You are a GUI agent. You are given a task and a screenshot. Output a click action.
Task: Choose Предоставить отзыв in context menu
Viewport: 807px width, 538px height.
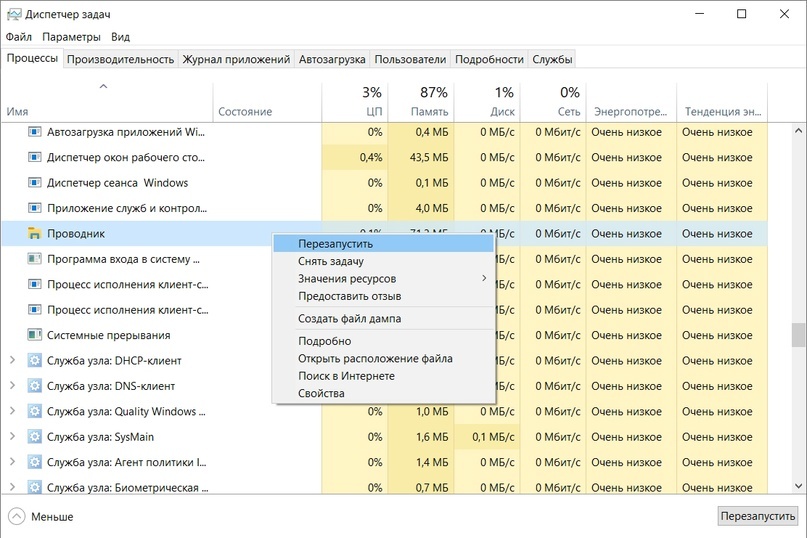point(383,296)
